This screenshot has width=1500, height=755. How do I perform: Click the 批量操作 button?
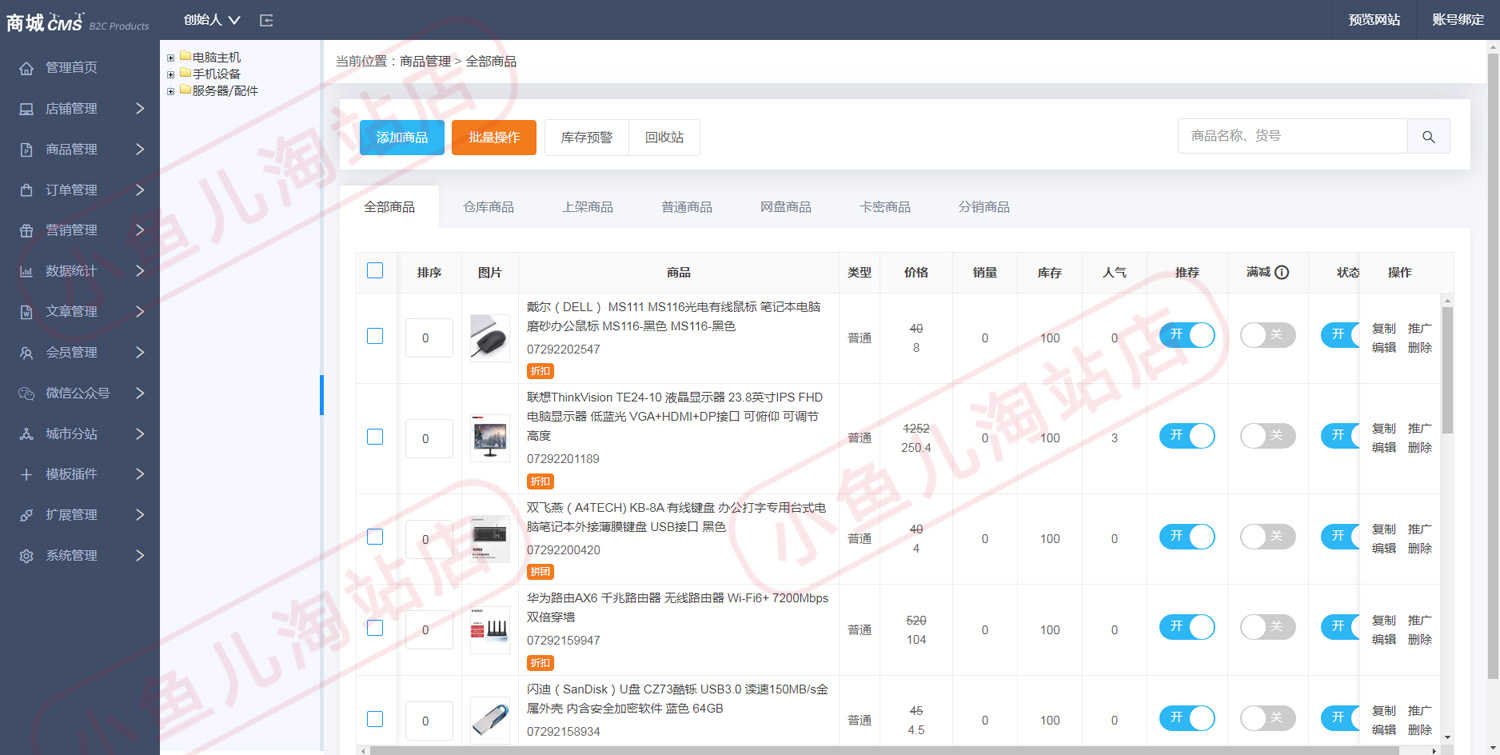click(494, 137)
